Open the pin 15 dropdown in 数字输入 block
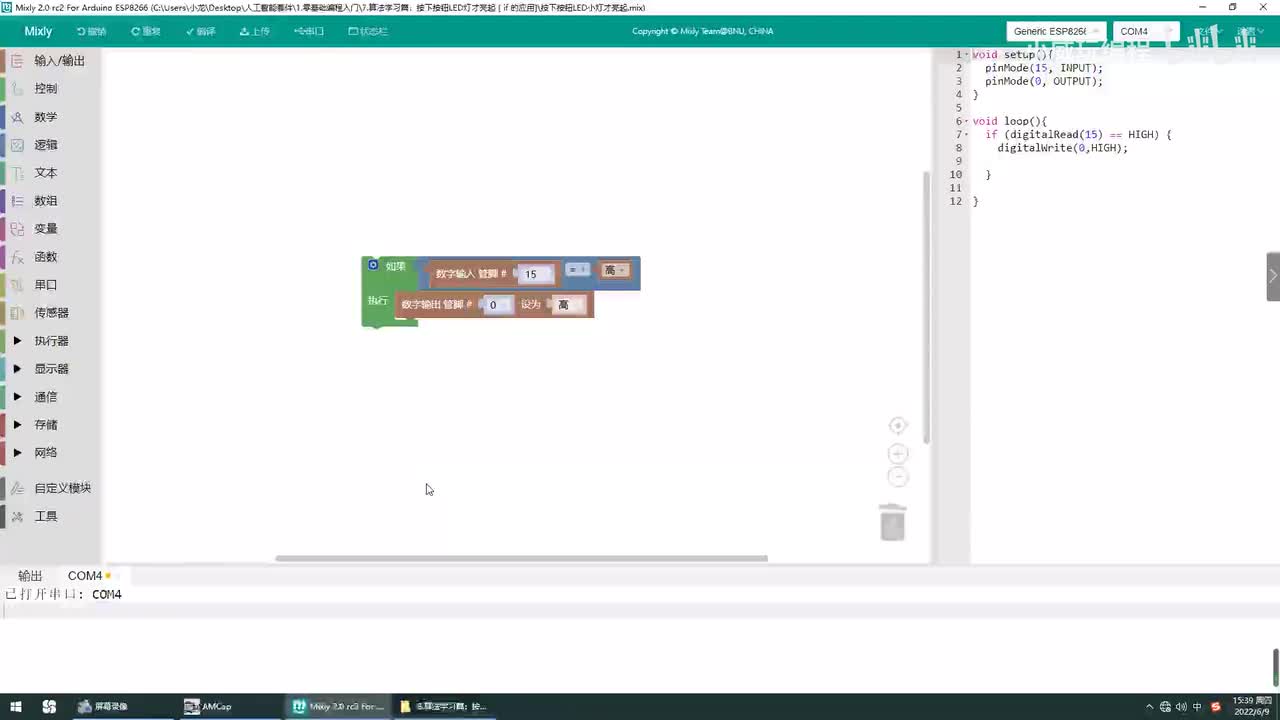Image resolution: width=1280 pixels, height=720 pixels. [534, 274]
